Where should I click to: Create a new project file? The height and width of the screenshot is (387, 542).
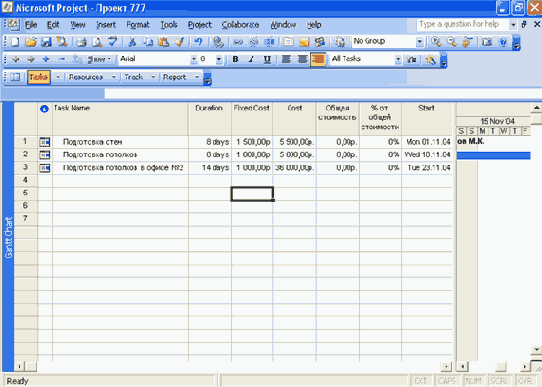point(15,42)
